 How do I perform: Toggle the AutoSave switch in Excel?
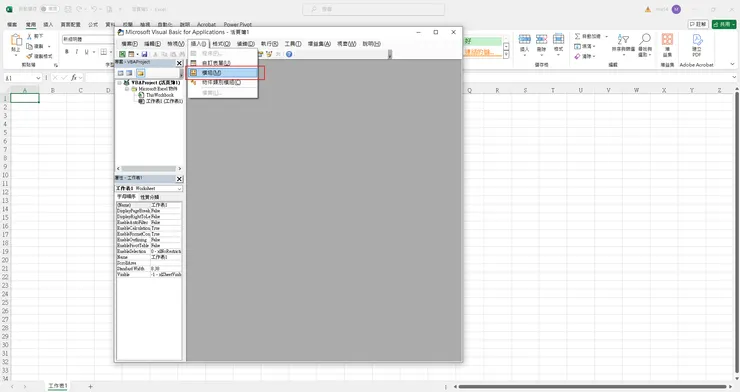(x=50, y=9)
